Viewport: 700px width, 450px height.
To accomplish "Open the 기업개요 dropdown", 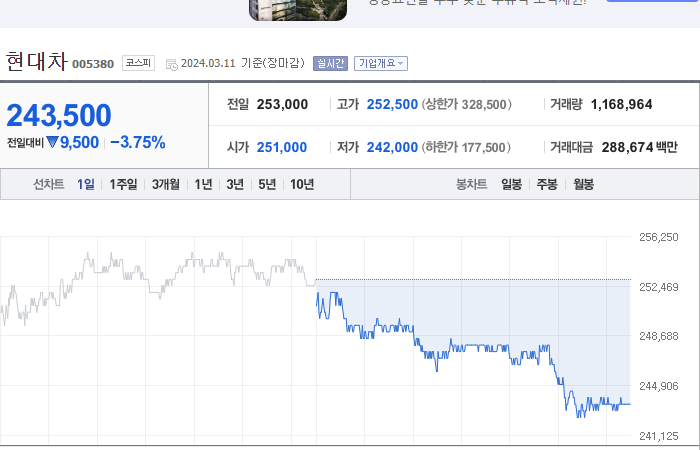I will [381, 63].
